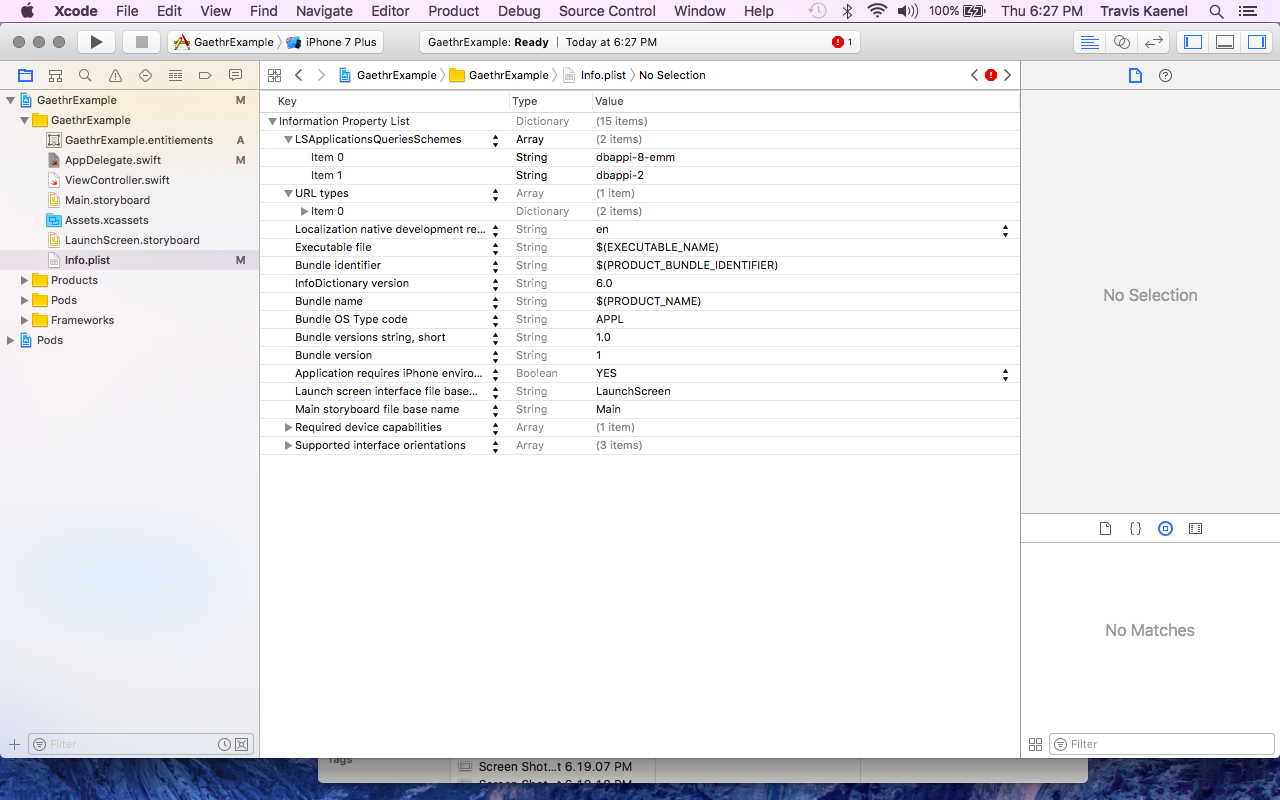Screen dimensions: 1280x800
Task: Switch to the version editor
Action: click(x=1154, y=42)
